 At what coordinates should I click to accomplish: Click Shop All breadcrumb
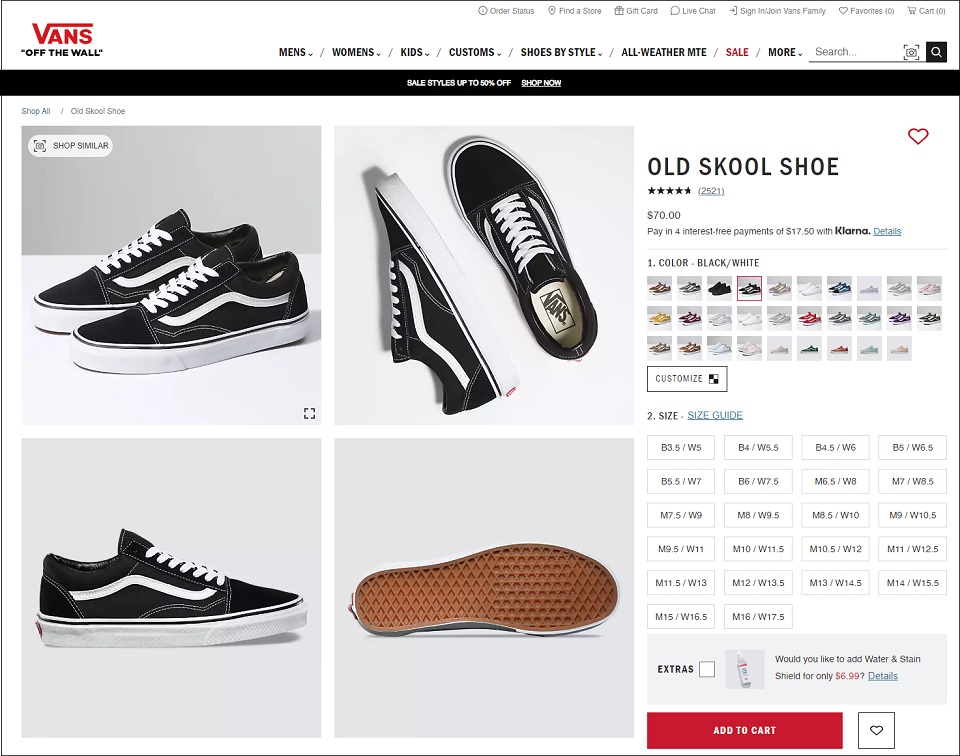coord(36,111)
